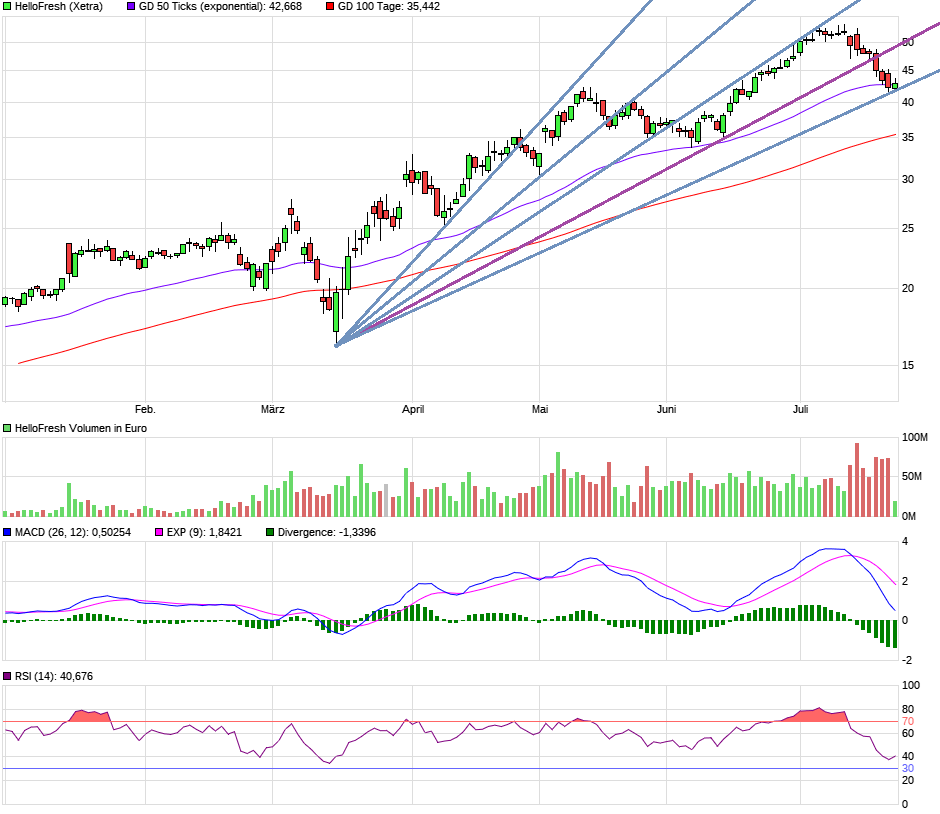Select the Divergence: -1,3396 label
This screenshot has width=940, height=814.
327,532
